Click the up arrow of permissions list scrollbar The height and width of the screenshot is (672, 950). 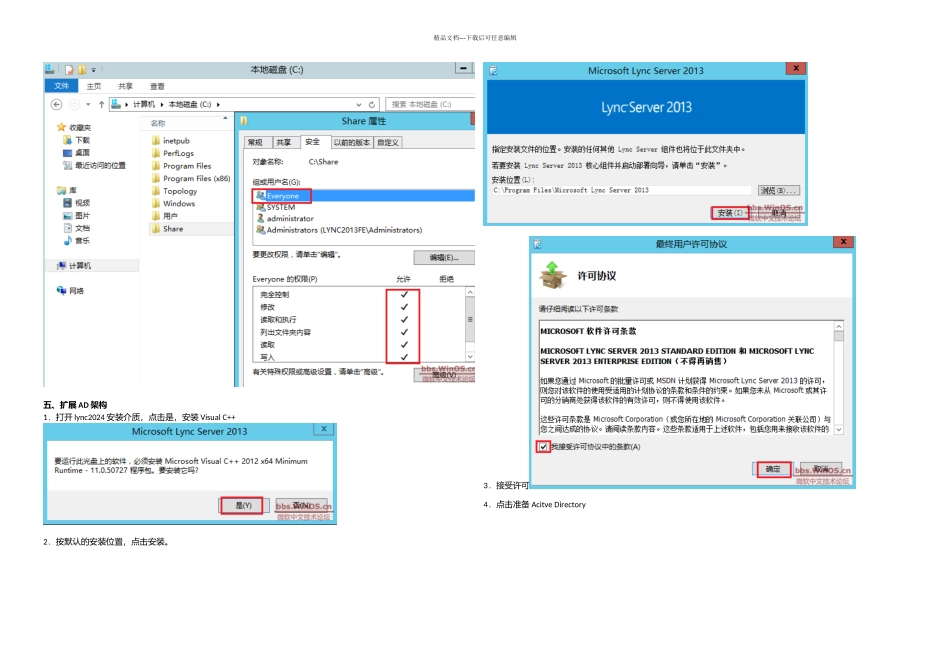[x=470, y=292]
